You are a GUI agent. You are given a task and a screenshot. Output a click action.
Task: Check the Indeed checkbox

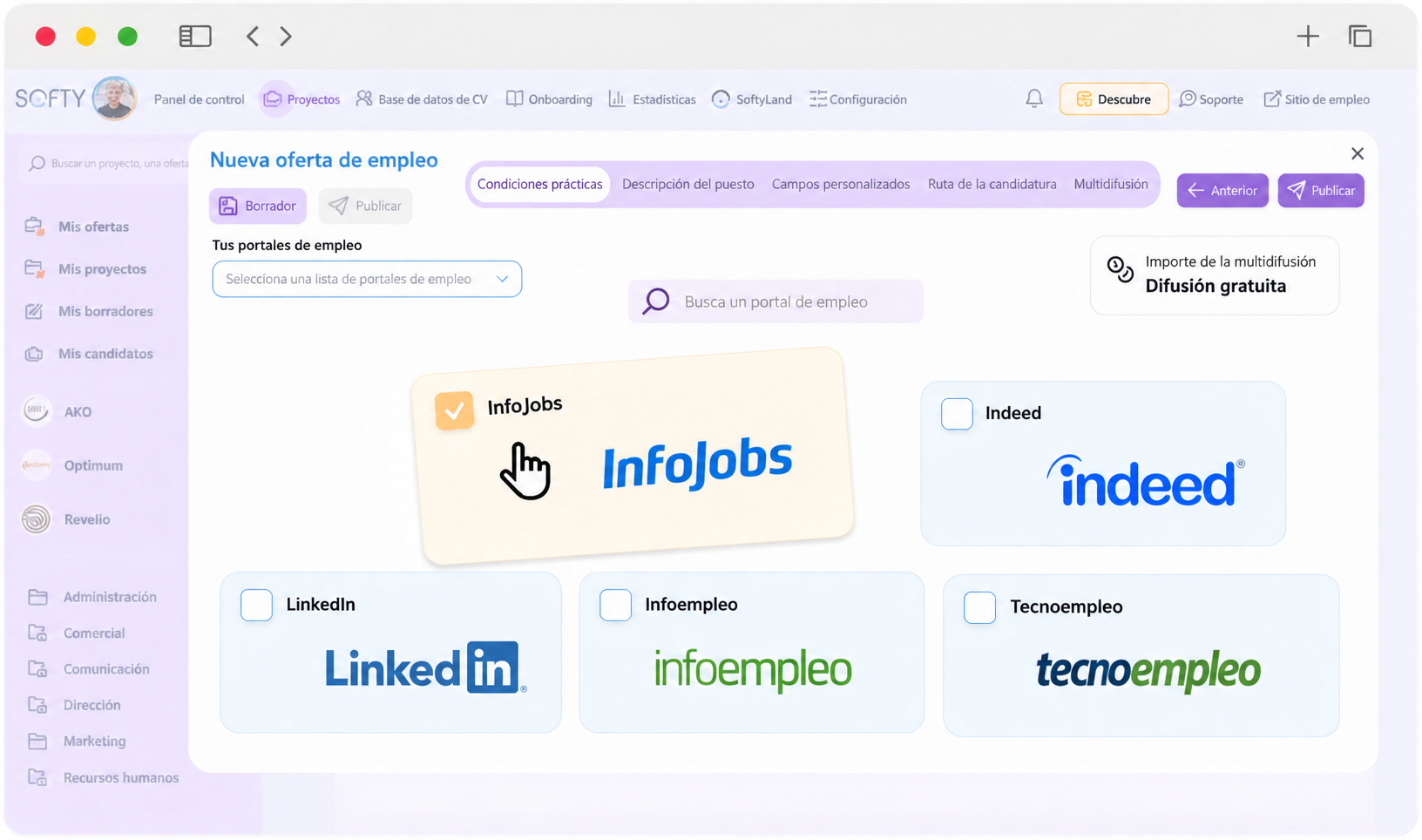957,413
